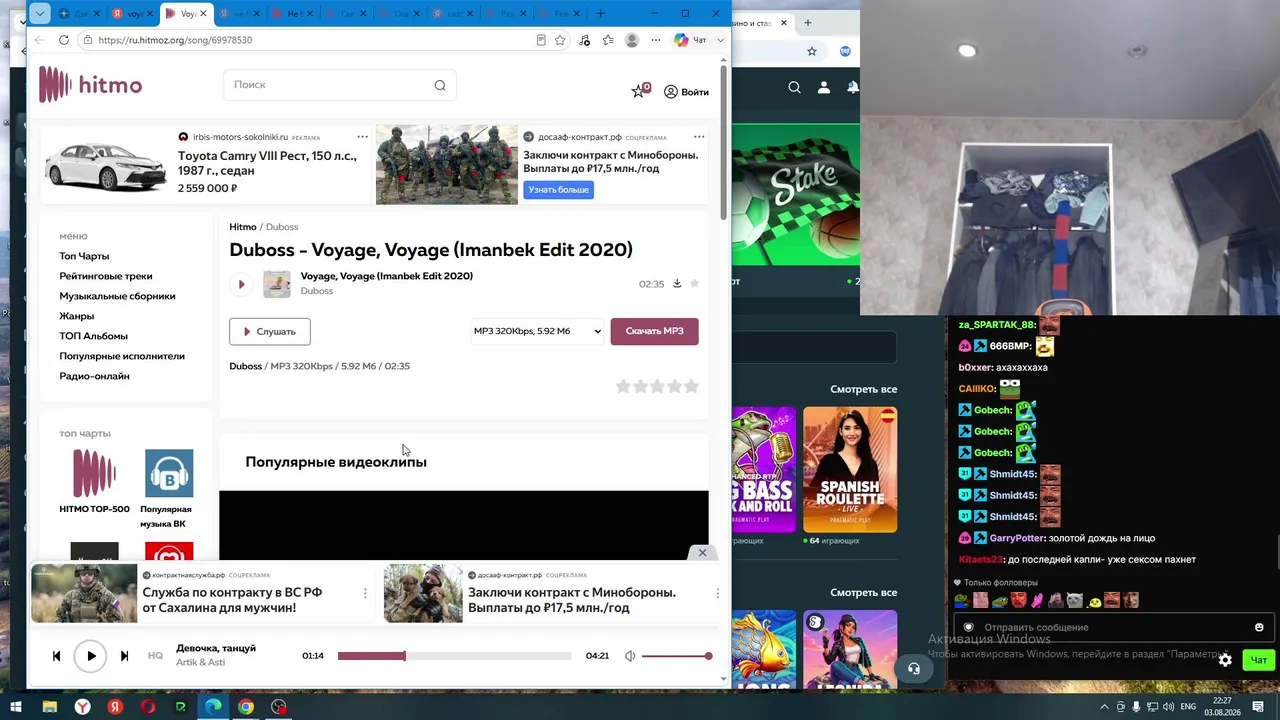Click the Duboss breadcrumb link

pyautogui.click(x=282, y=227)
